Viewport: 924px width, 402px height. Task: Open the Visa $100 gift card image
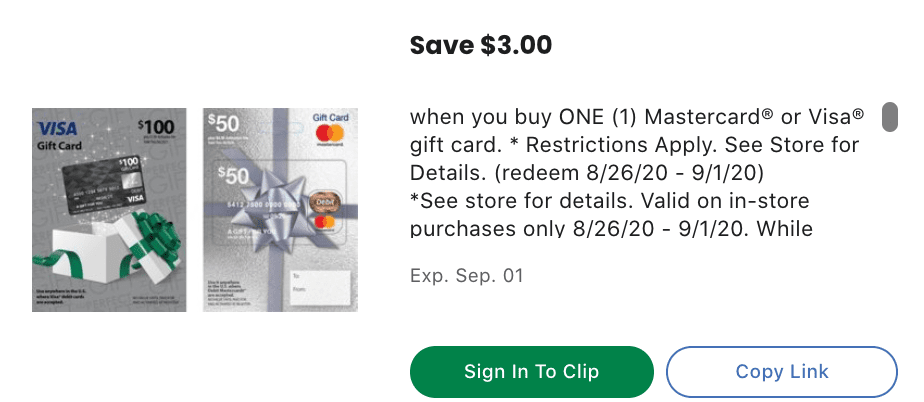pos(109,210)
